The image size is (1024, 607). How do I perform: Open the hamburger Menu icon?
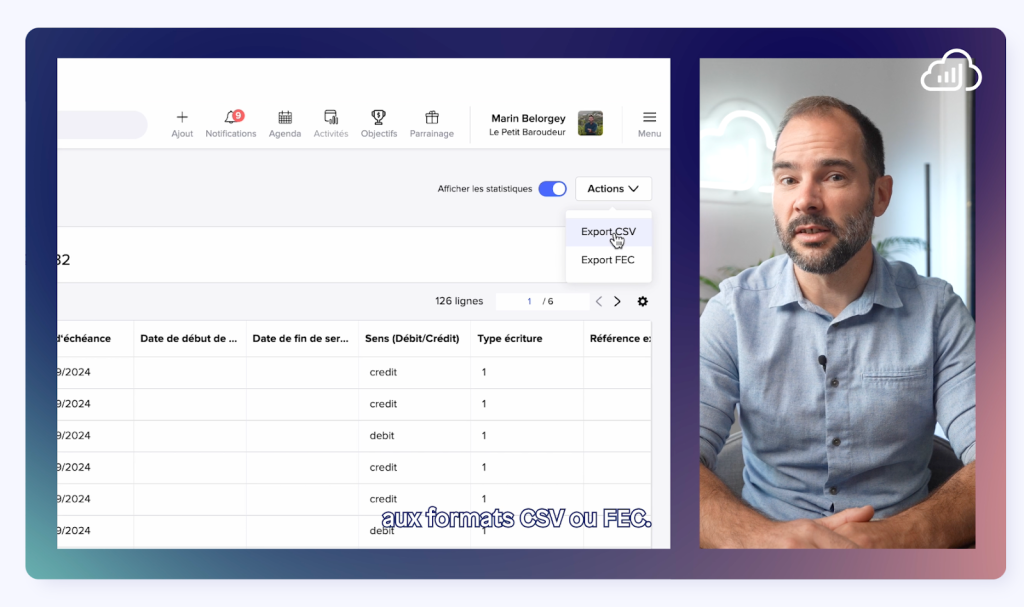pyautogui.click(x=649, y=118)
